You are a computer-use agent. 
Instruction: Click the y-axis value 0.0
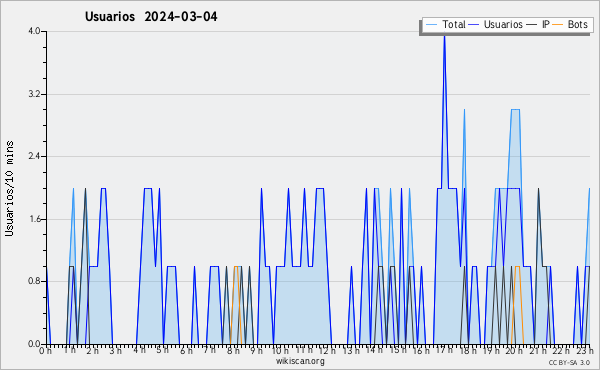coord(34,344)
